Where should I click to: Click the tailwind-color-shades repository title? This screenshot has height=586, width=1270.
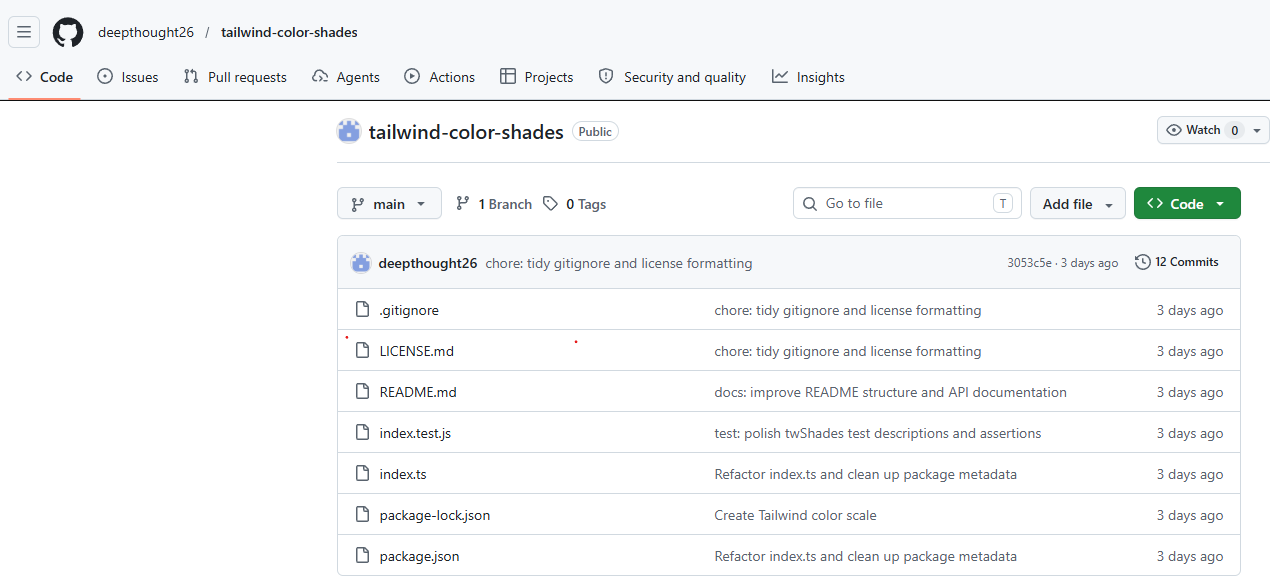(466, 132)
